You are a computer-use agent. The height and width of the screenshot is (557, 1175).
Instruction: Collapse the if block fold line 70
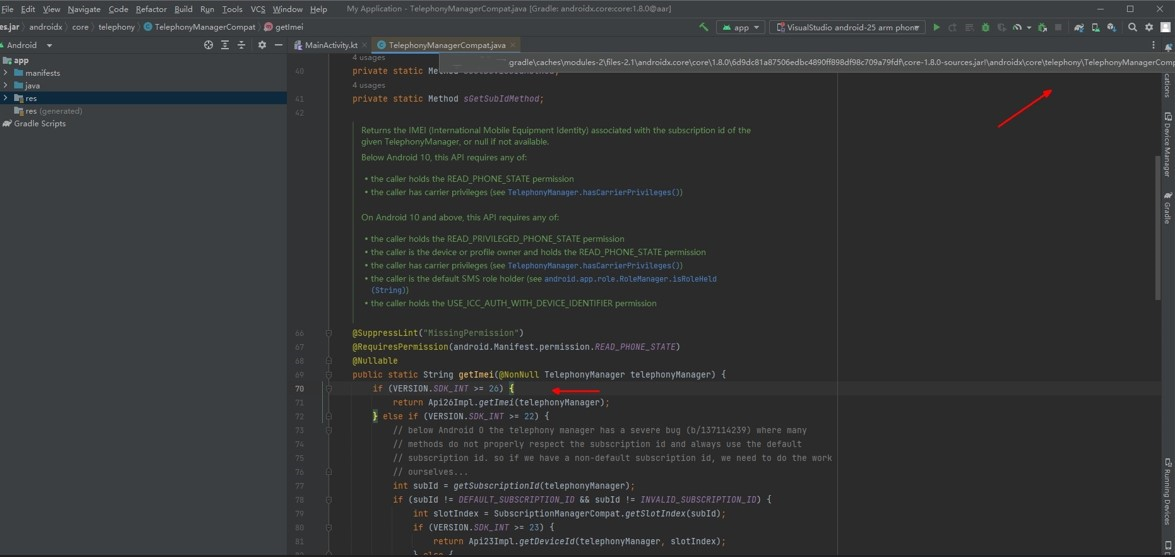point(328,388)
